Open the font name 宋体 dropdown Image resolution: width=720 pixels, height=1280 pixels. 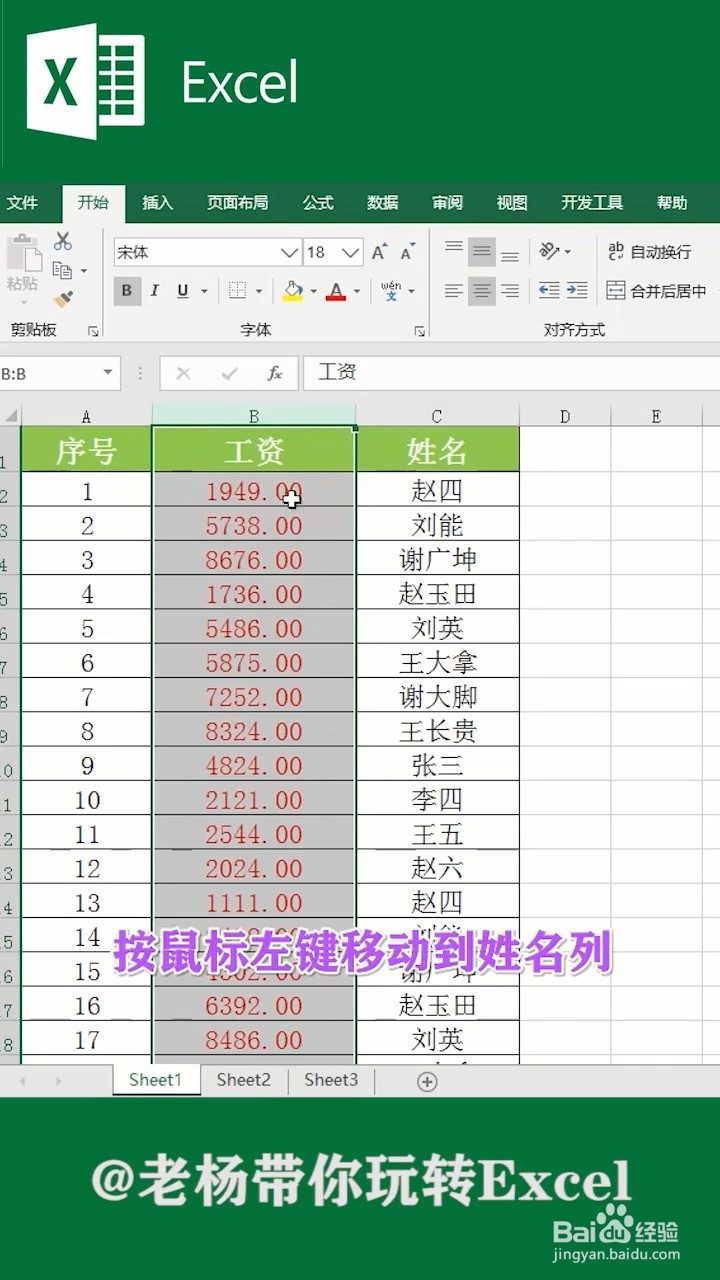[289, 253]
